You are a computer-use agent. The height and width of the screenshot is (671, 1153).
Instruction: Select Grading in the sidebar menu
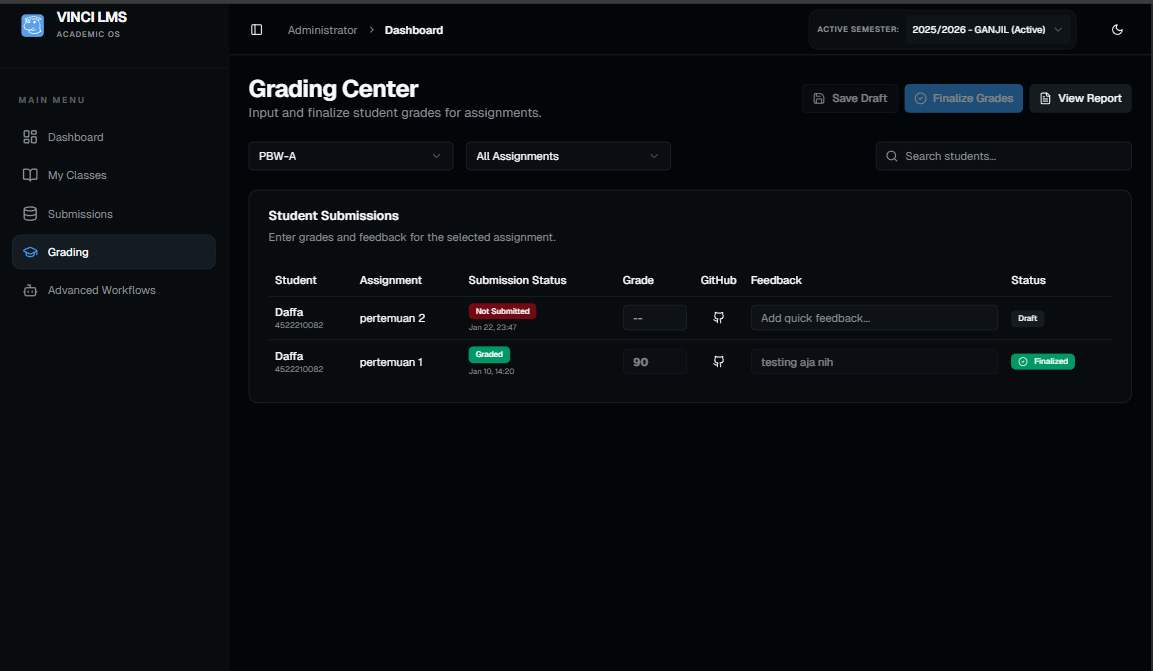(68, 252)
